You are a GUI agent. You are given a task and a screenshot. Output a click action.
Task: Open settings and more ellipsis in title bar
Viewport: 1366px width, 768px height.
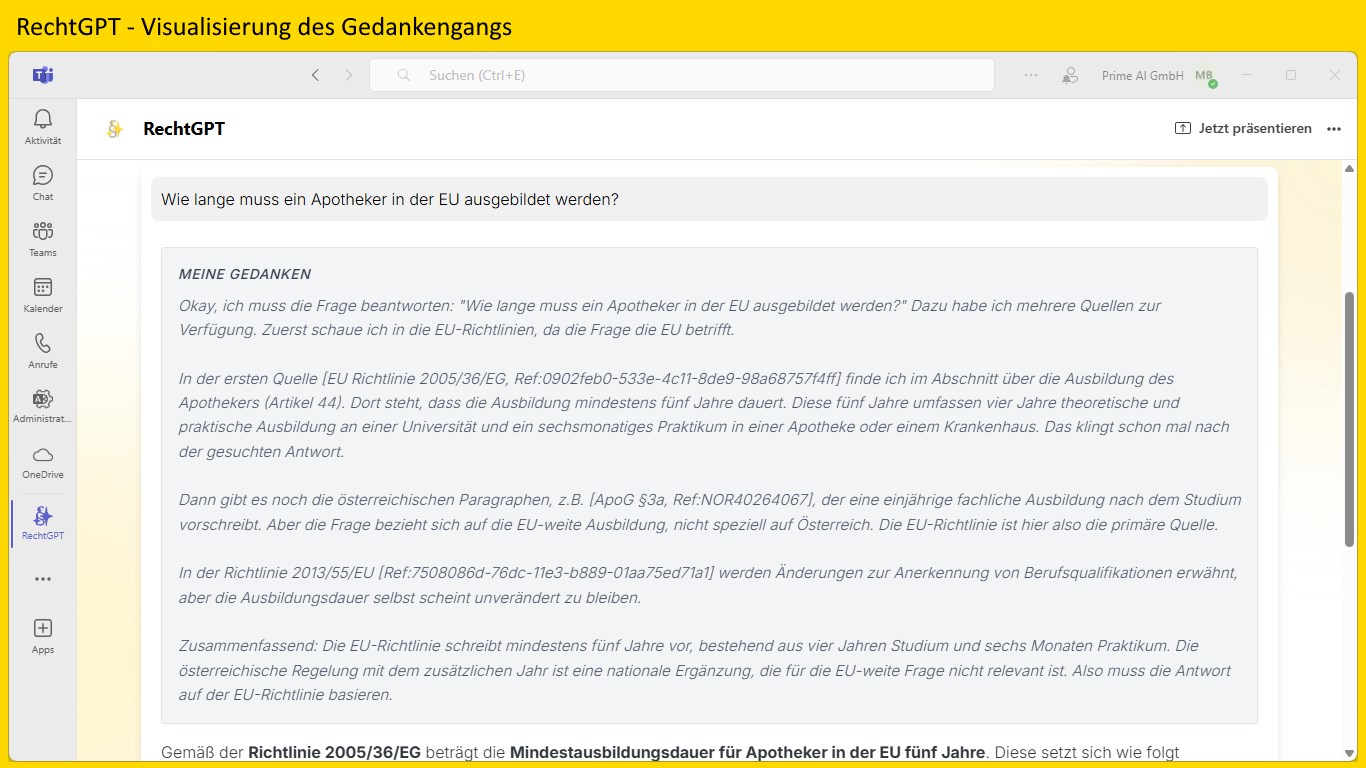coord(1031,75)
